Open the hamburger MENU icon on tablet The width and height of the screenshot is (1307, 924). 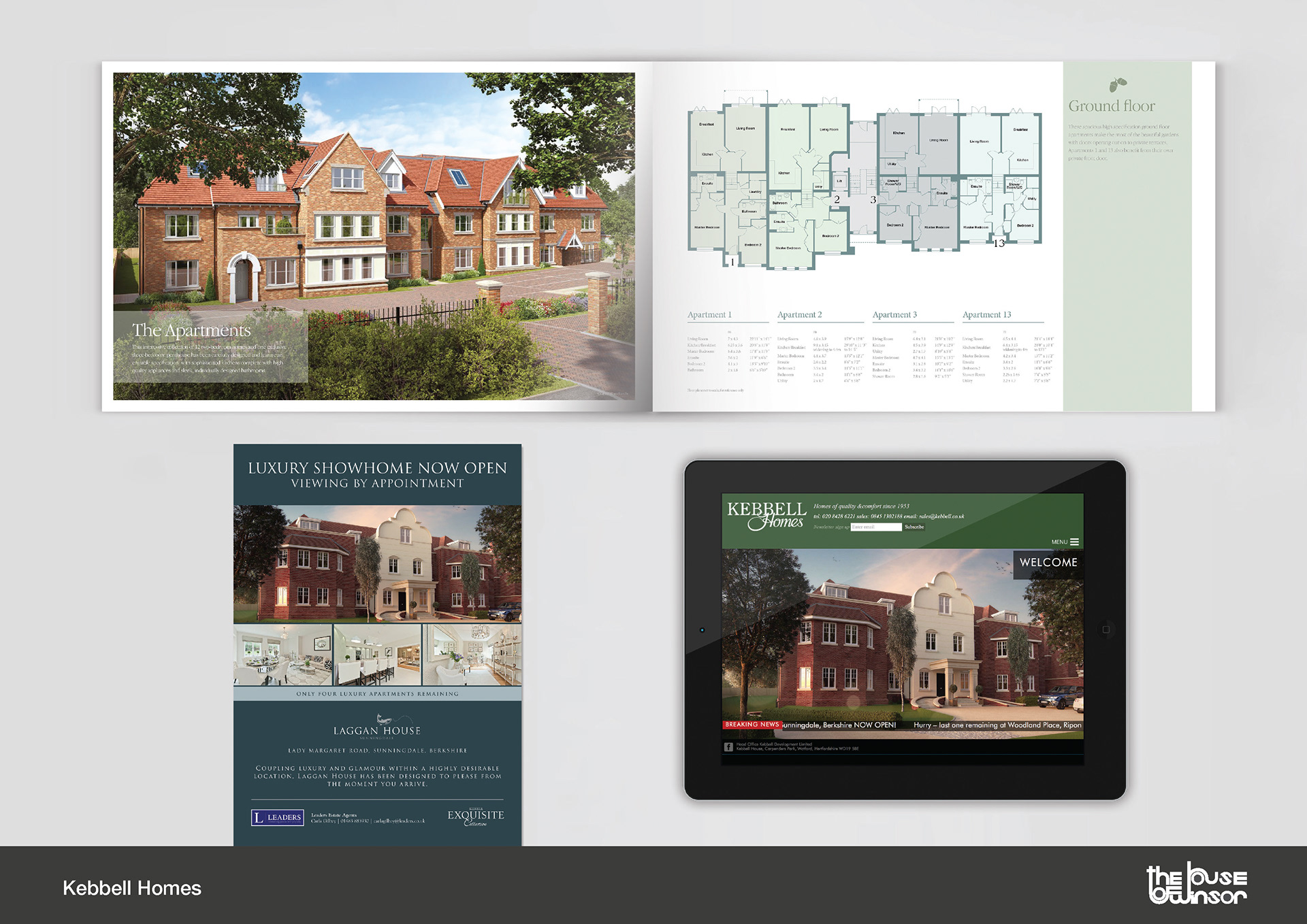(x=1074, y=542)
